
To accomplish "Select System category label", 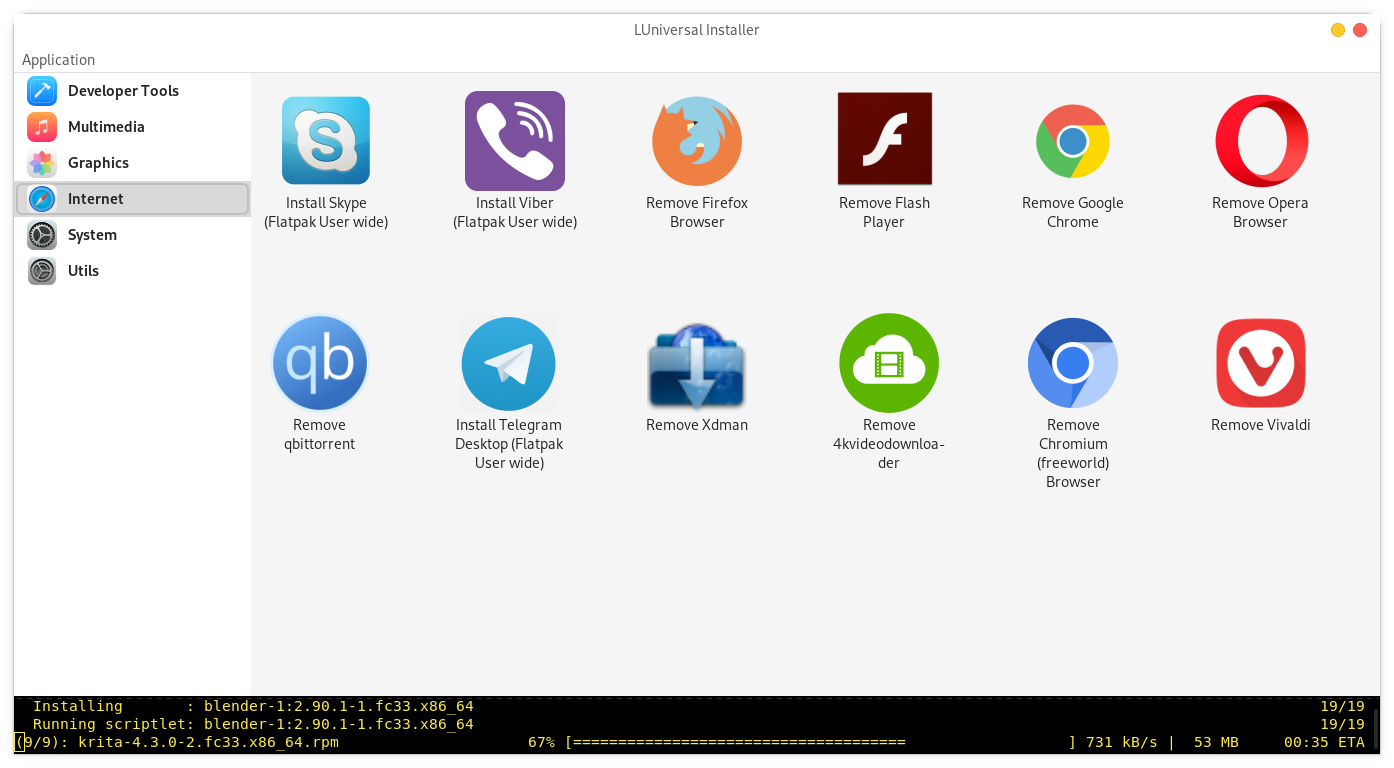I will click(92, 235).
